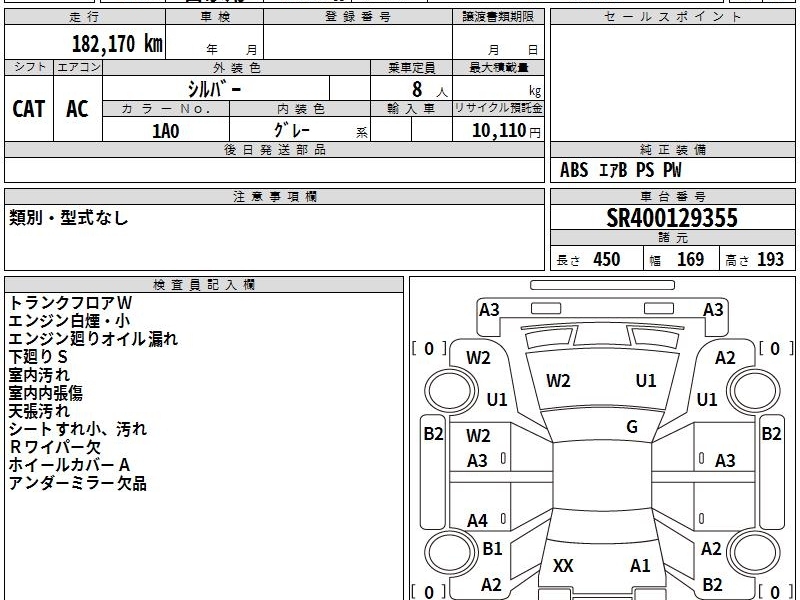Select the セールスポイント header

[672, 17]
